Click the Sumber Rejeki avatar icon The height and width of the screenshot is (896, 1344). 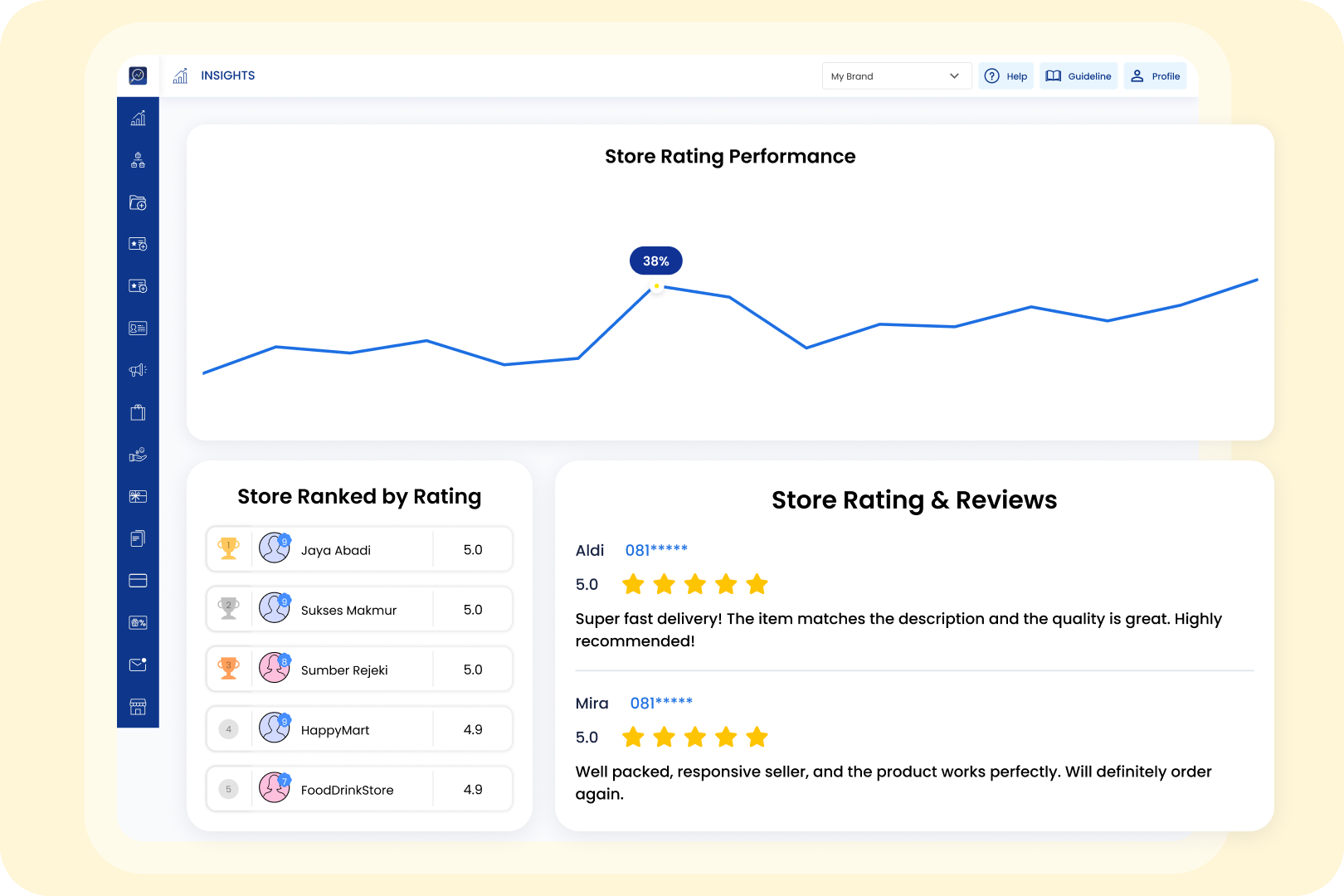[275, 668]
